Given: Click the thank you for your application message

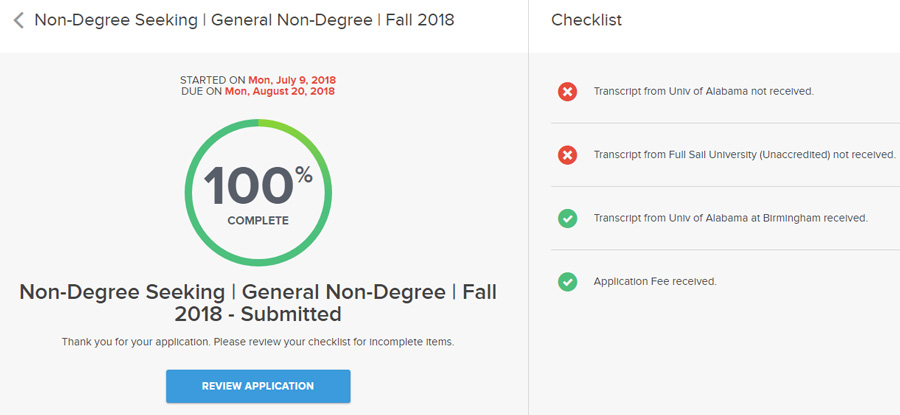Looking at the screenshot, I should pos(257,342).
